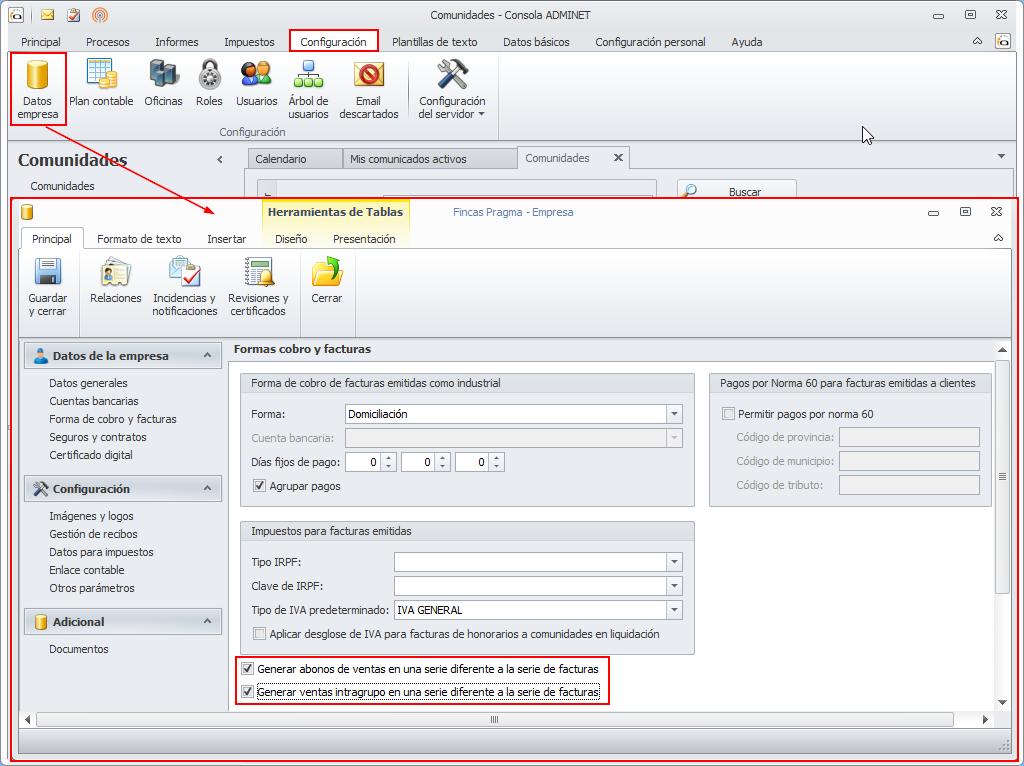
Task: Select Certificado digital in sidebar
Action: [x=91, y=455]
